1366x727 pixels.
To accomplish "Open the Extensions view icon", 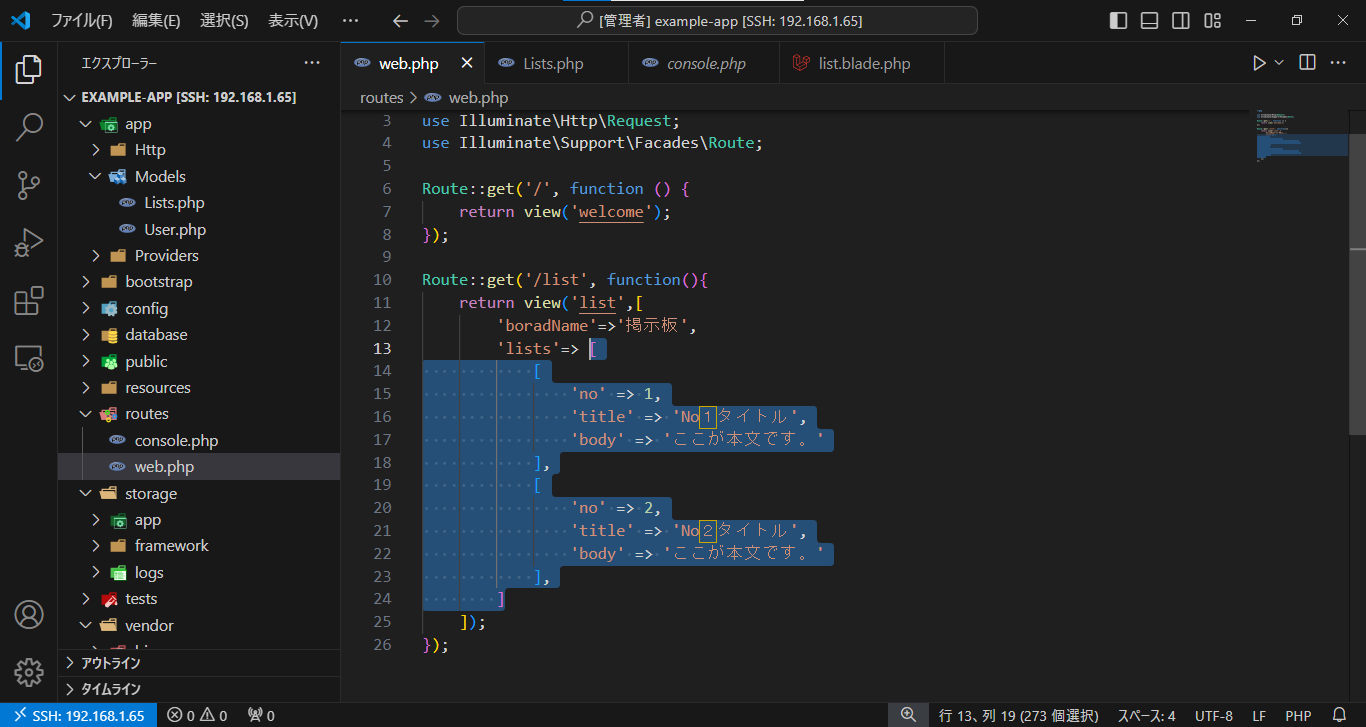I will tap(29, 301).
